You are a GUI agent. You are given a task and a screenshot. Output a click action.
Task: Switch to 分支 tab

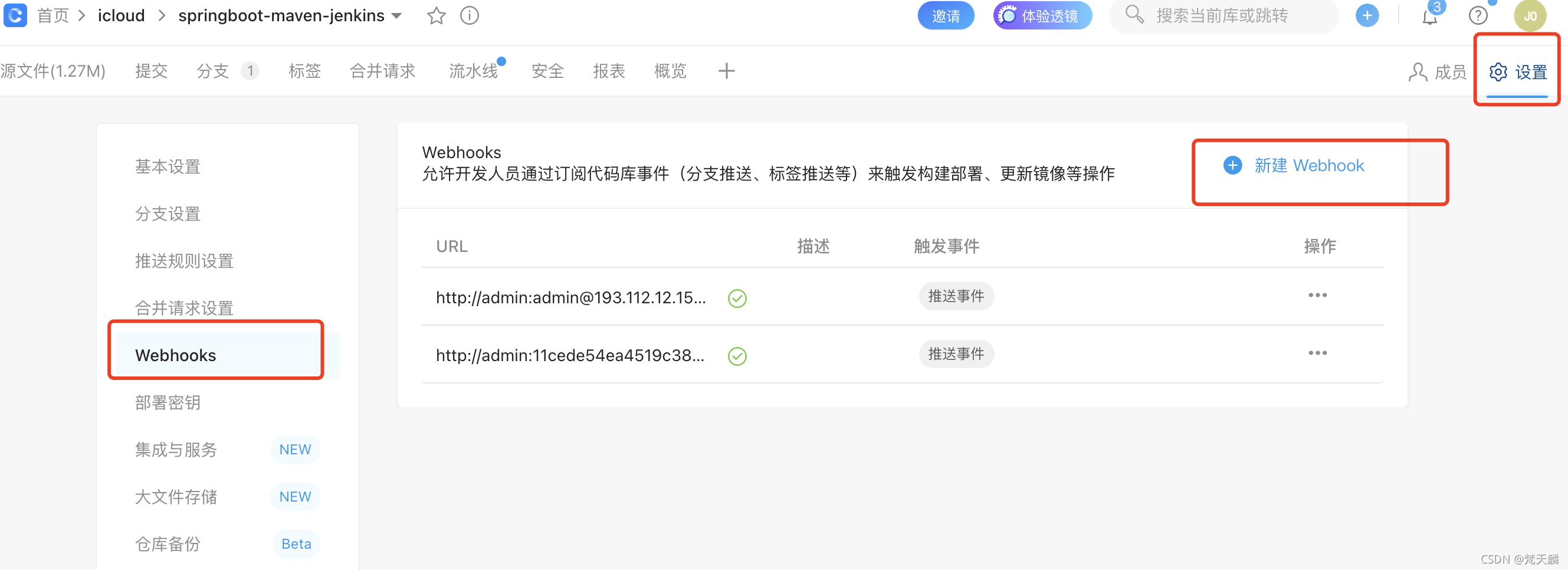227,71
